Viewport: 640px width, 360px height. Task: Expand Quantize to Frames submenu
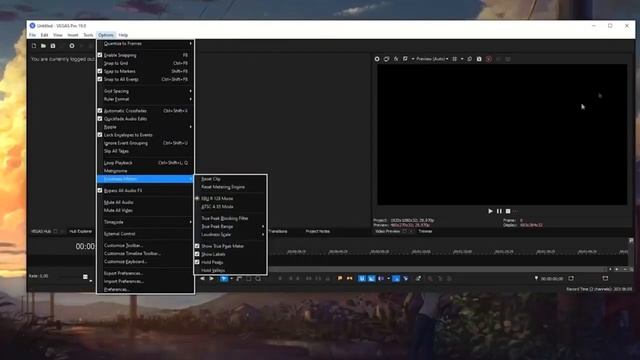click(145, 44)
